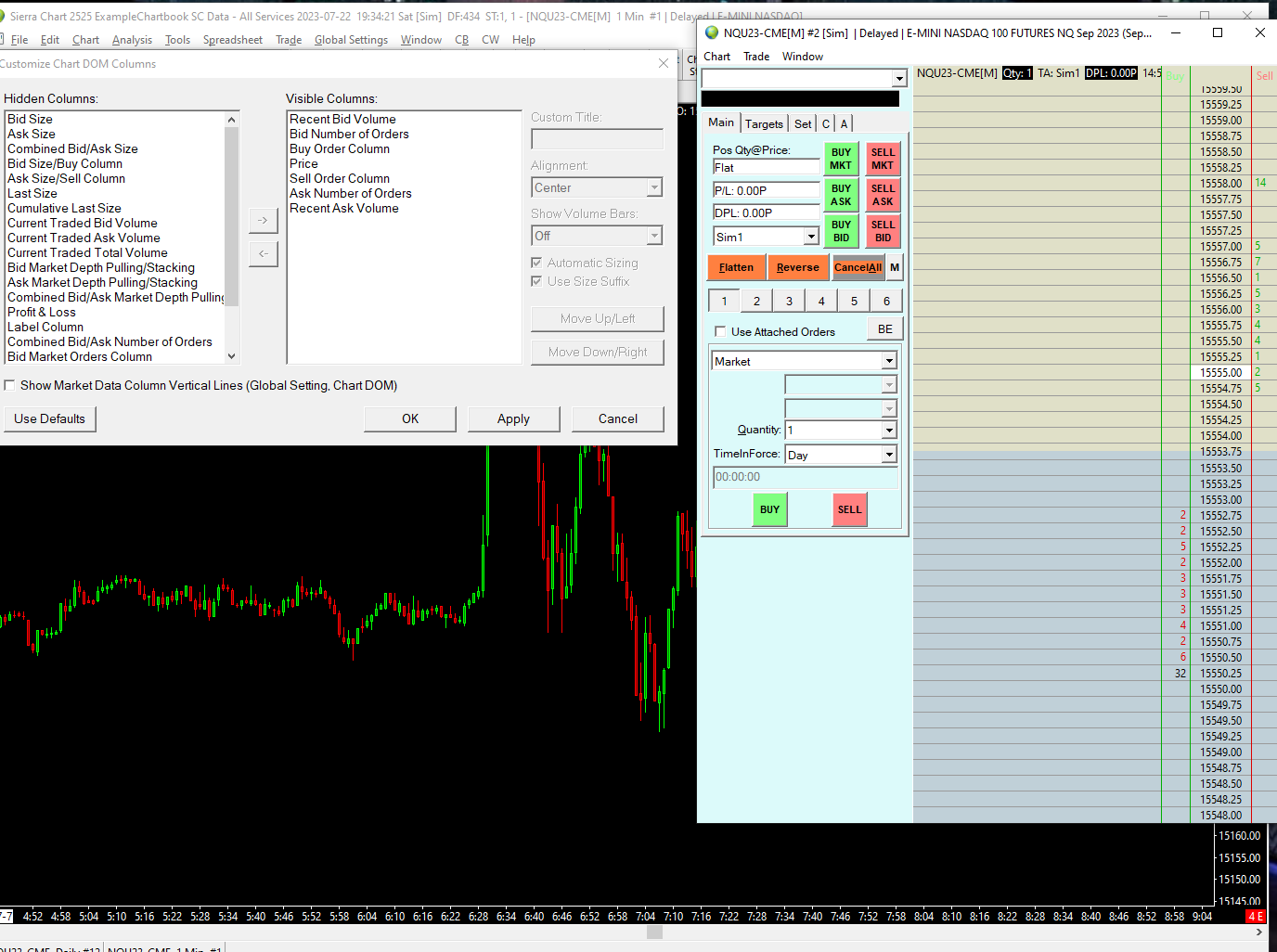Click the 00:00:00 time field

tap(805, 477)
